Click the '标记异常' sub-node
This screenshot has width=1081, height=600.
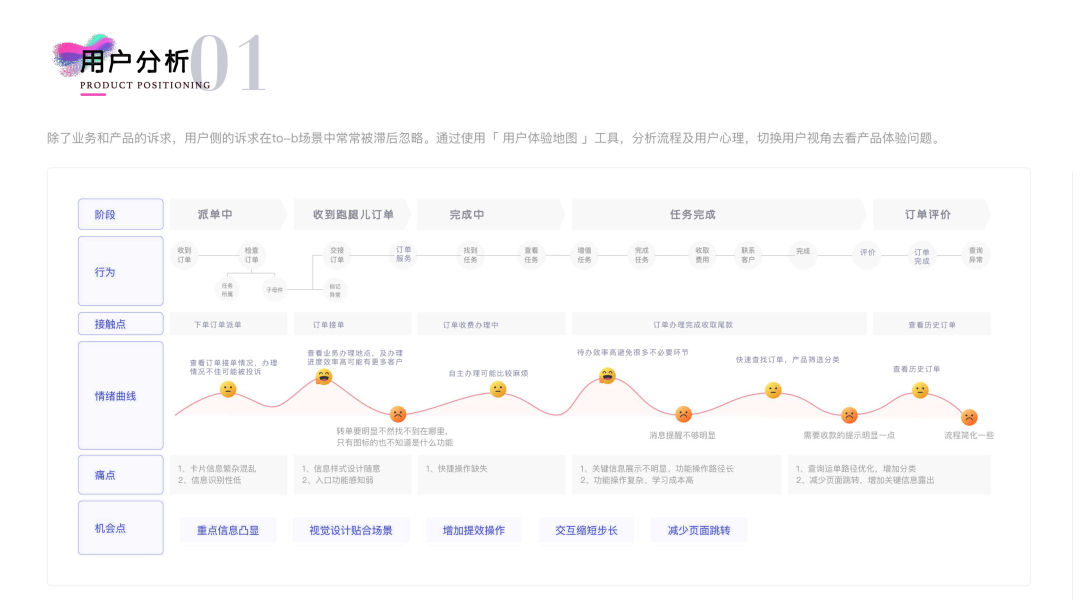[x=335, y=290]
